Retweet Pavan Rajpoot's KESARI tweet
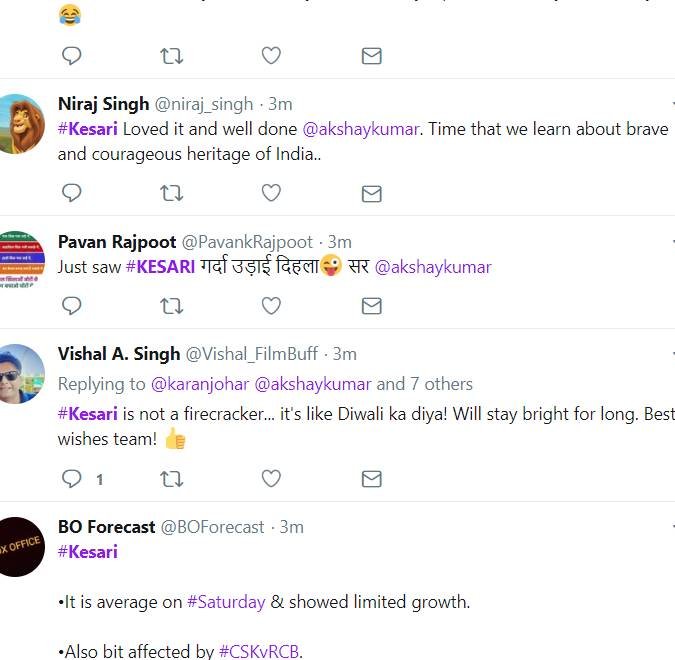The height and width of the screenshot is (660, 675). tap(171, 306)
